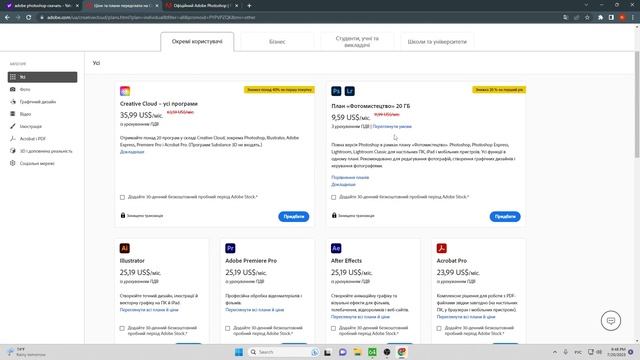Enable Adobe Stock trial checkbox for After Effects
This screenshot has width=640, height=360.
coord(333,328)
